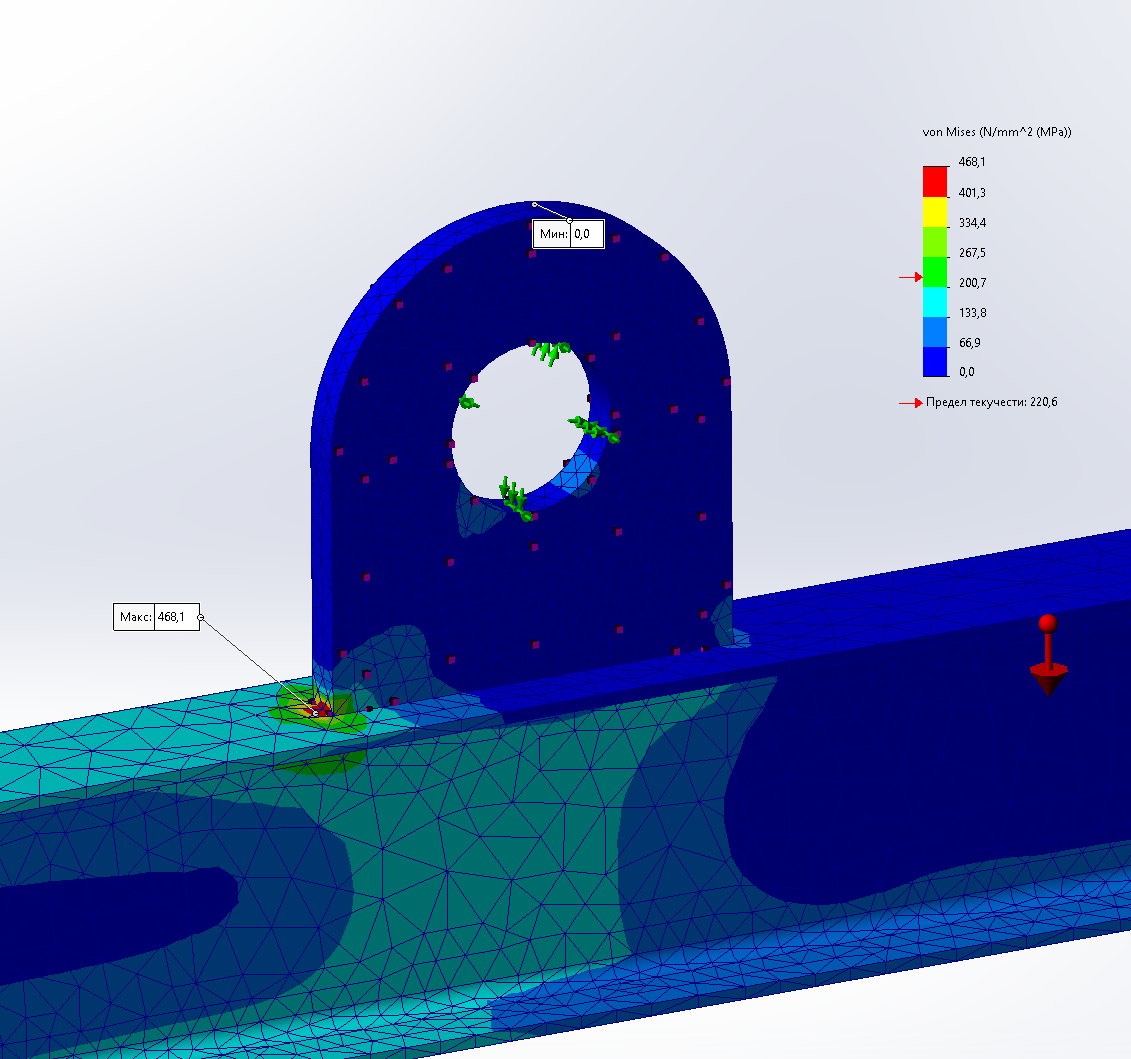Click the yellow band in the stress legend
This screenshot has height=1059, width=1131.
(935, 211)
